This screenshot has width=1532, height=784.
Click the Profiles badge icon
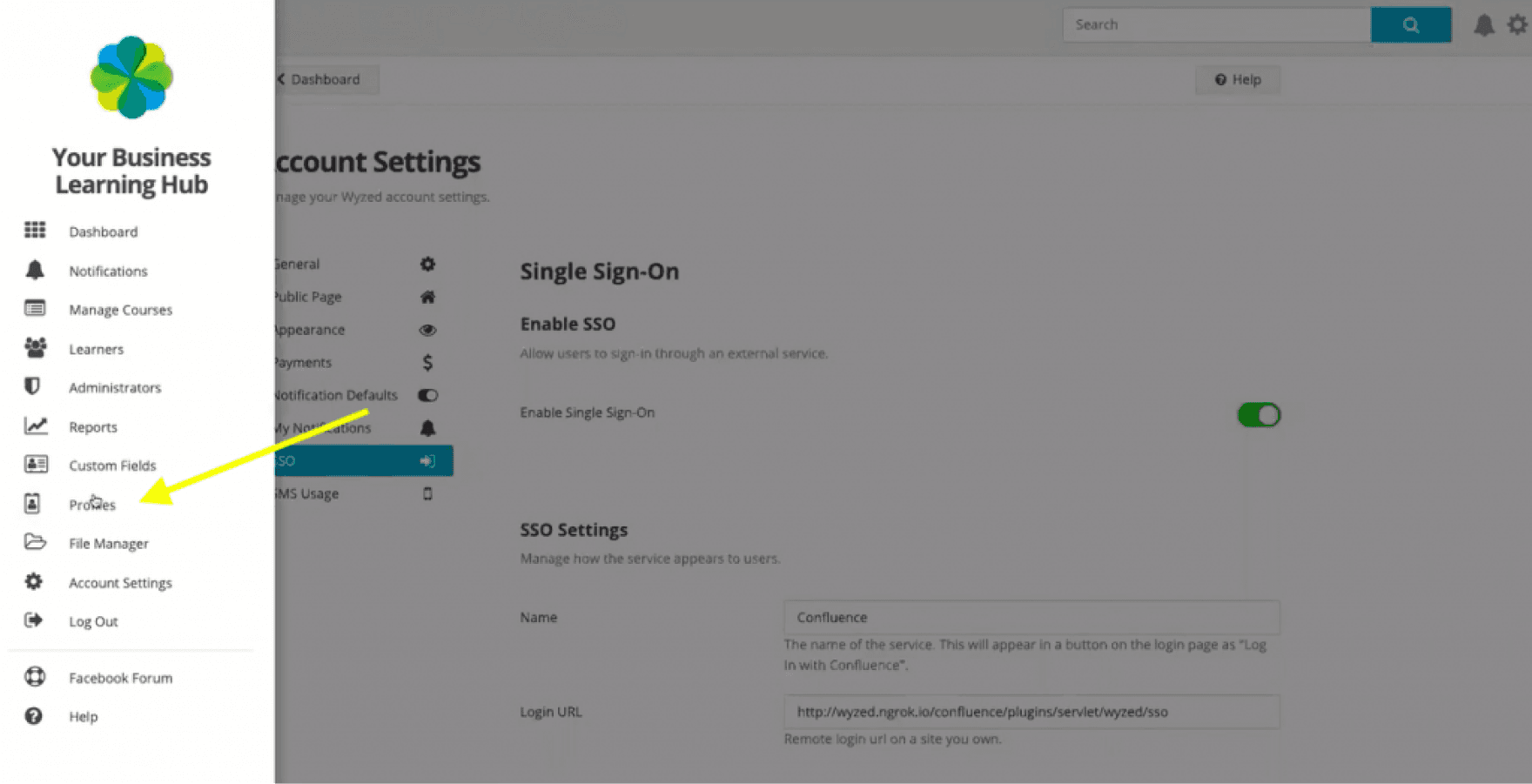[x=32, y=504]
